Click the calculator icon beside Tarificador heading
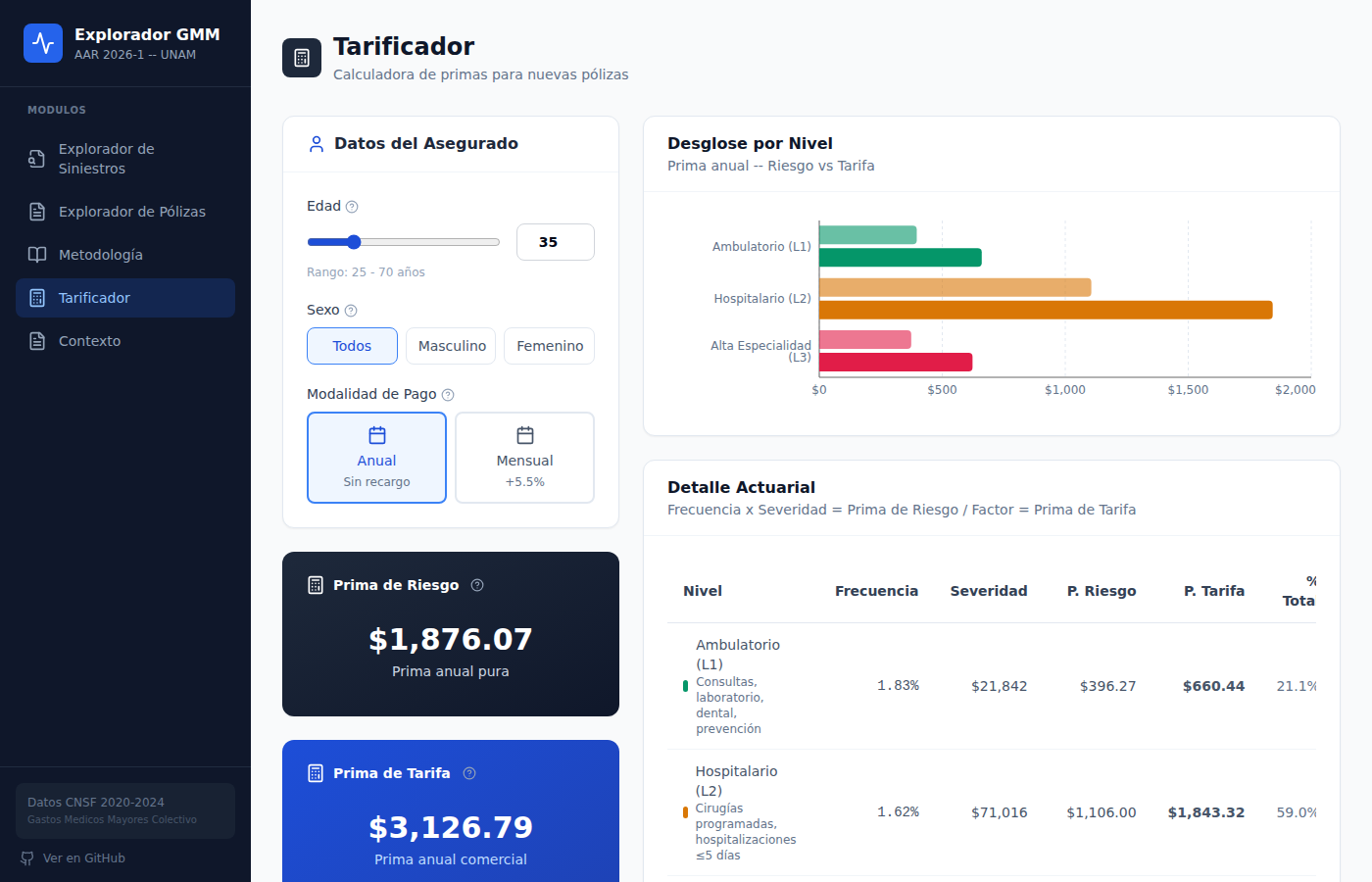 [302, 58]
